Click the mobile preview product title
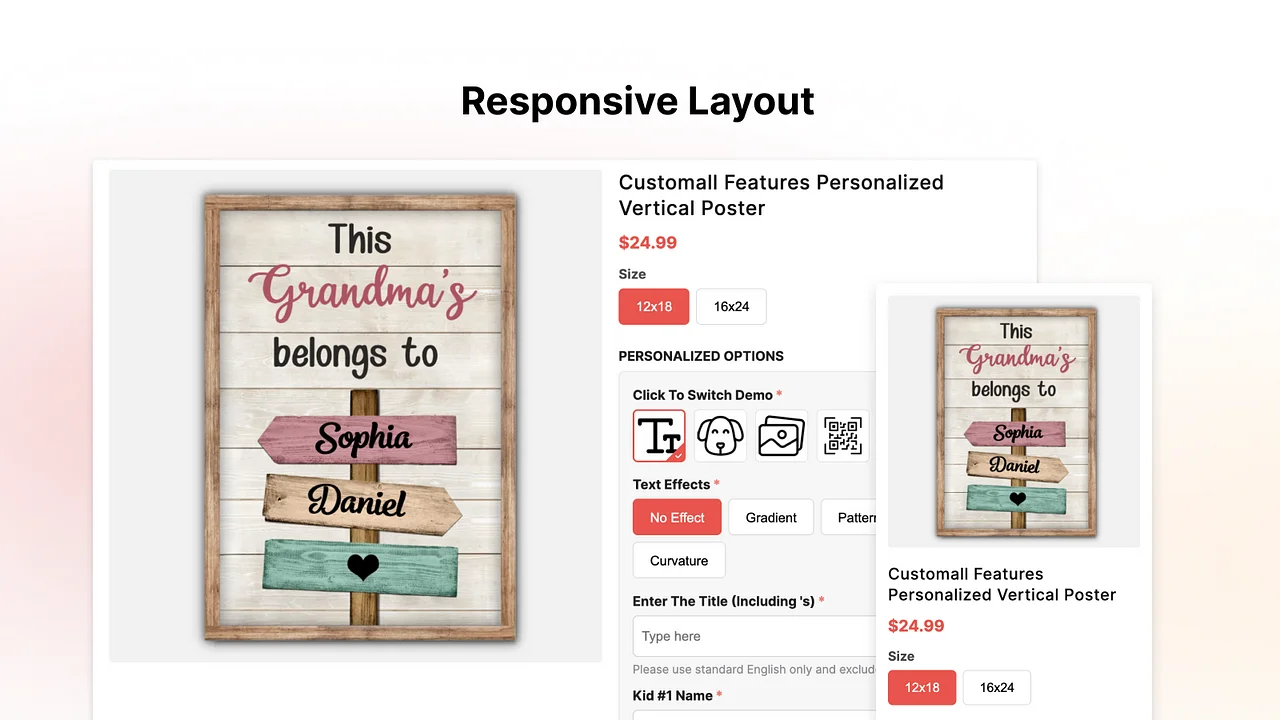Viewport: 1280px width, 720px height. tap(1001, 584)
